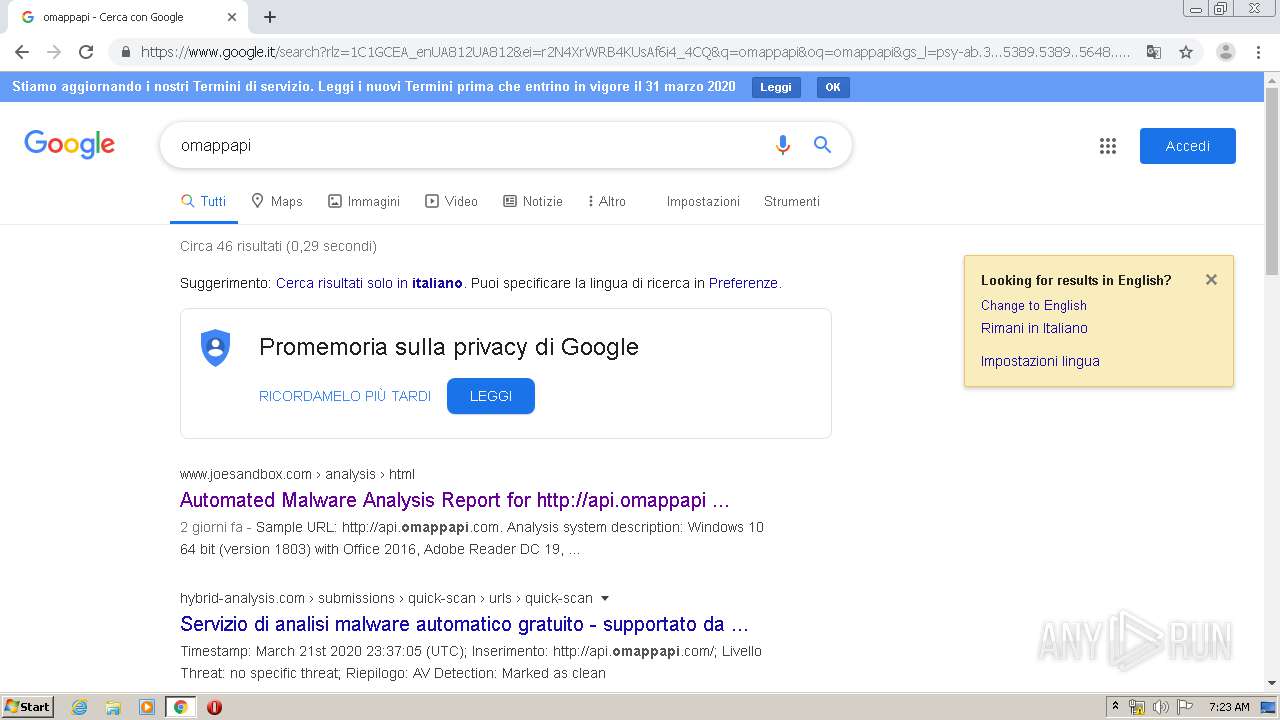Reload the current page

click(86, 52)
